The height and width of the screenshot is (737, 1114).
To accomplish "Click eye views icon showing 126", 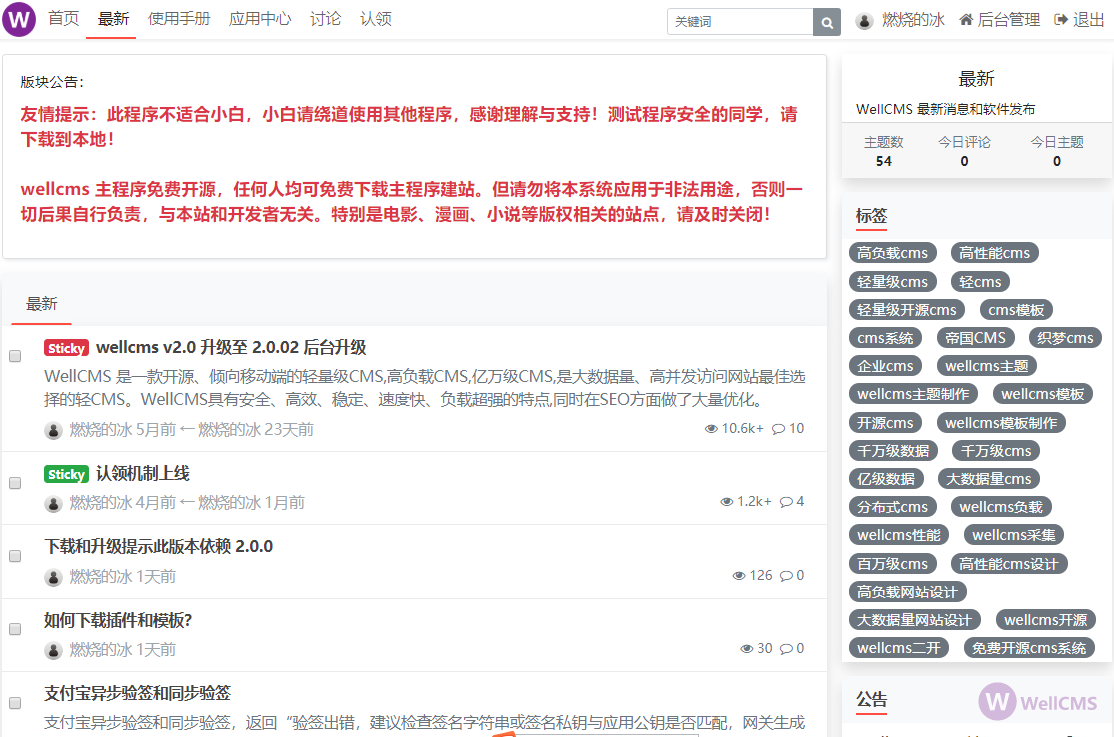I will coord(740,576).
